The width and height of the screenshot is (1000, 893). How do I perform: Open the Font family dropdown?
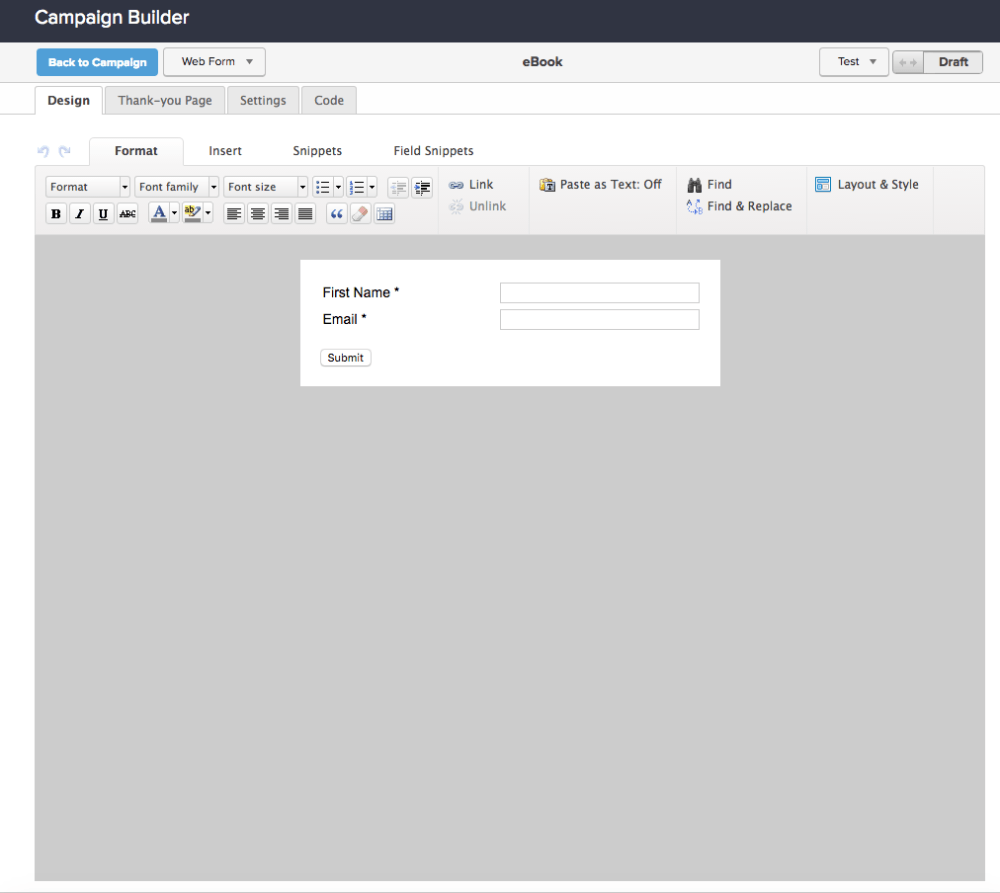pyautogui.click(x=177, y=187)
